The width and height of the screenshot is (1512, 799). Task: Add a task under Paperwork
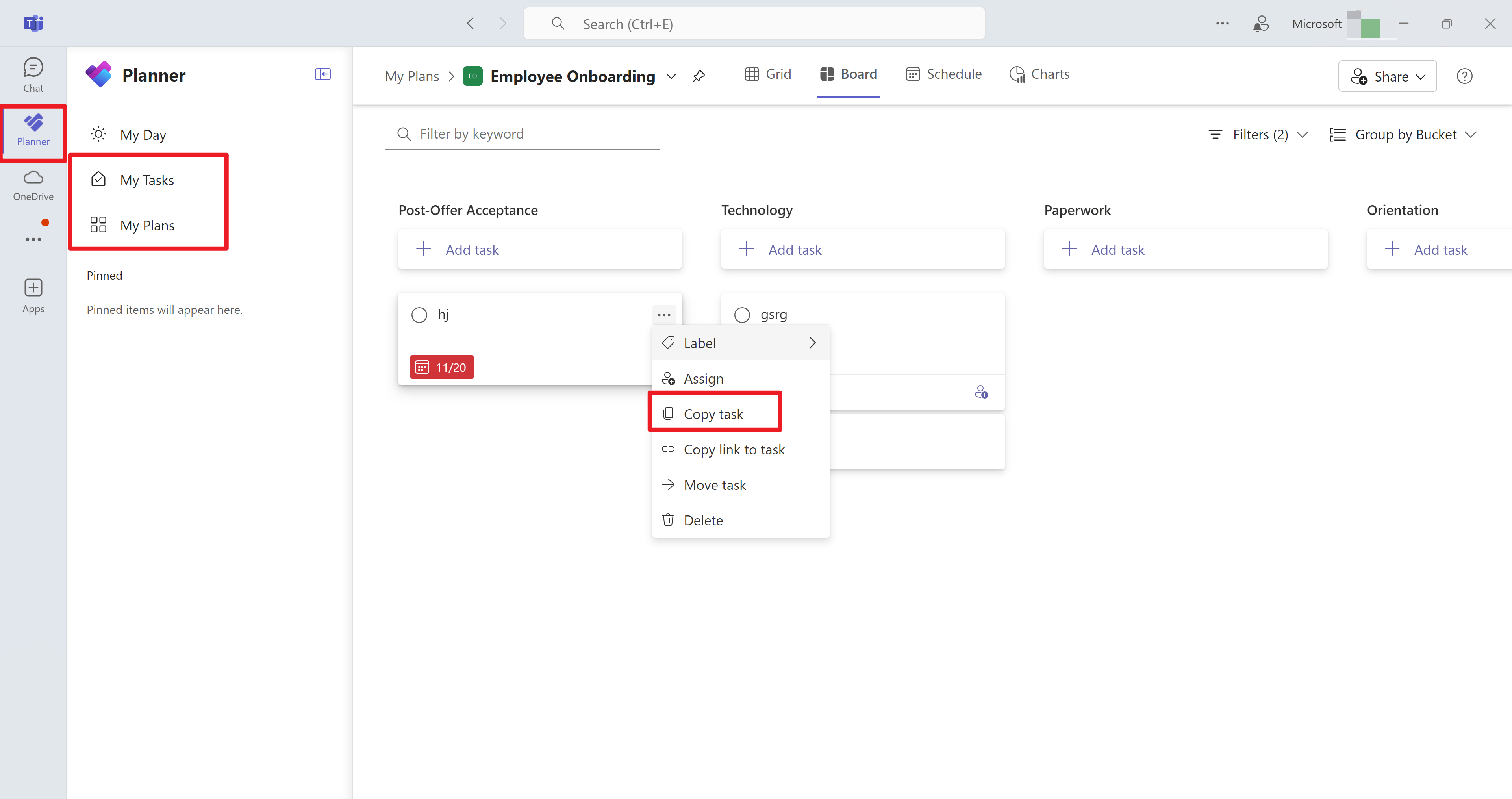[x=1116, y=249]
